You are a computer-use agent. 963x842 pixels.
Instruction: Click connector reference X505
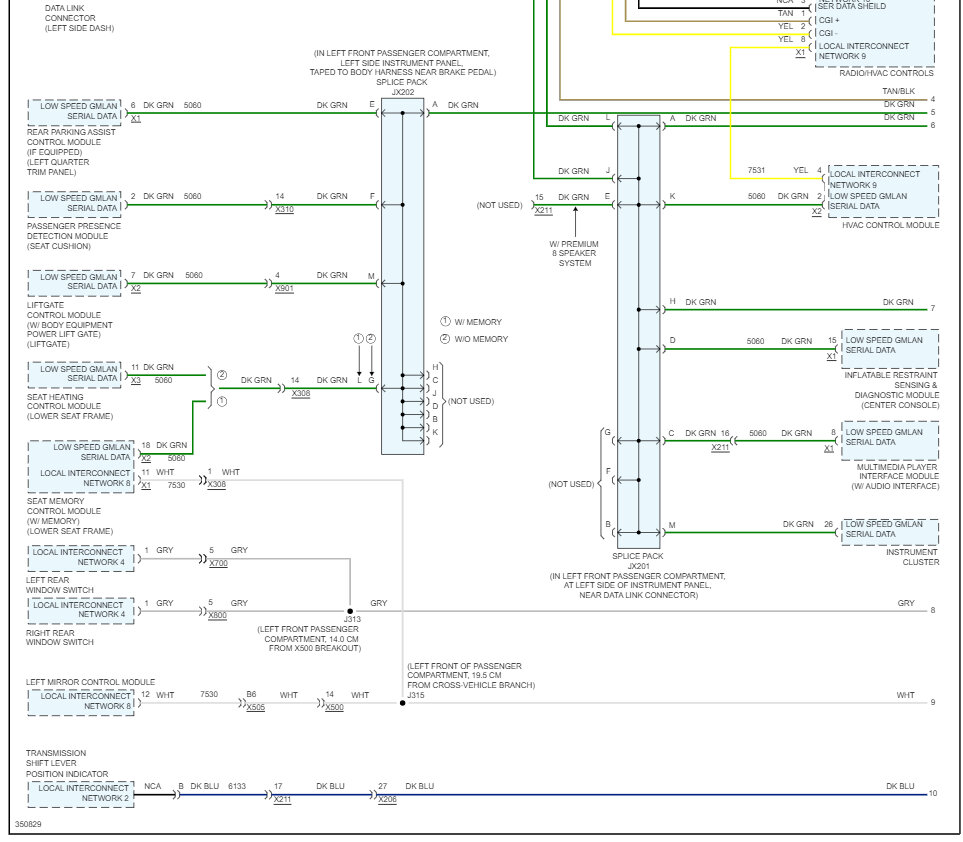pyautogui.click(x=255, y=708)
